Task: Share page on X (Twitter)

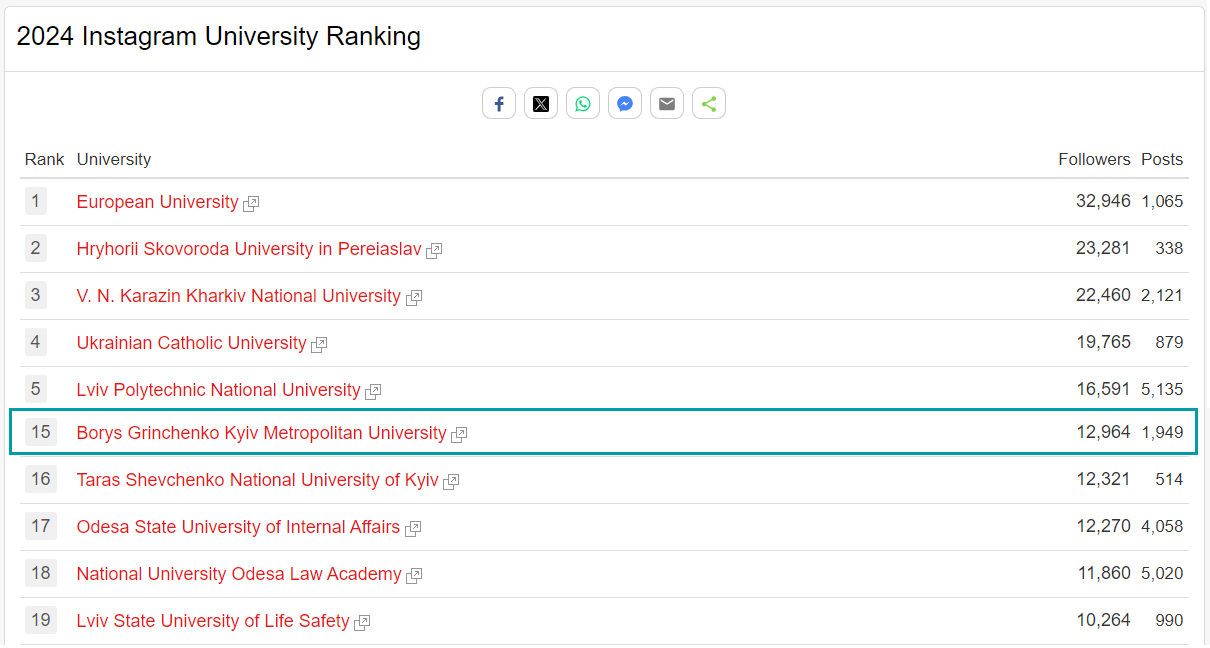Action: tap(541, 104)
